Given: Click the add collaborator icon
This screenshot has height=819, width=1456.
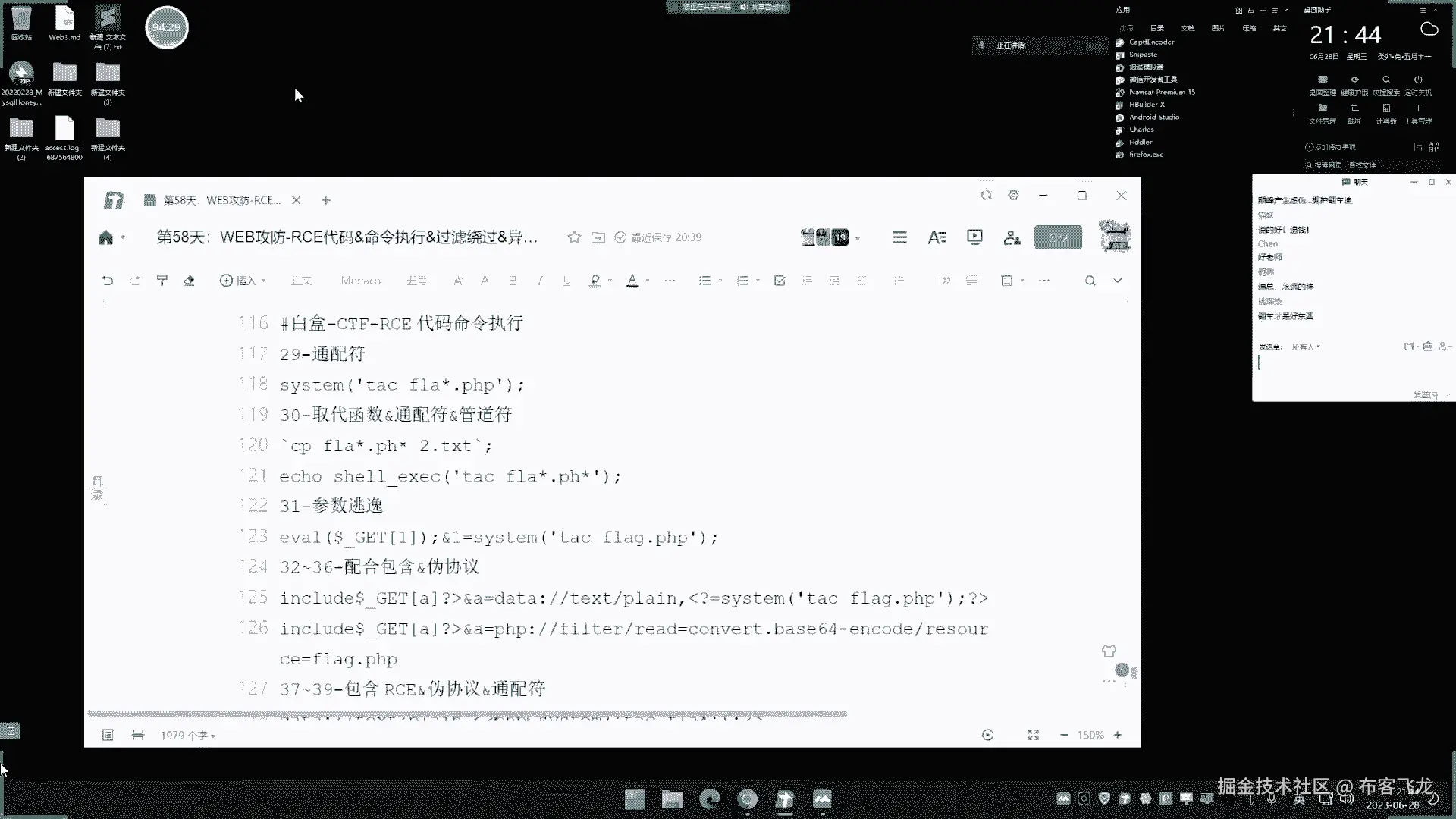Looking at the screenshot, I should (x=1012, y=237).
